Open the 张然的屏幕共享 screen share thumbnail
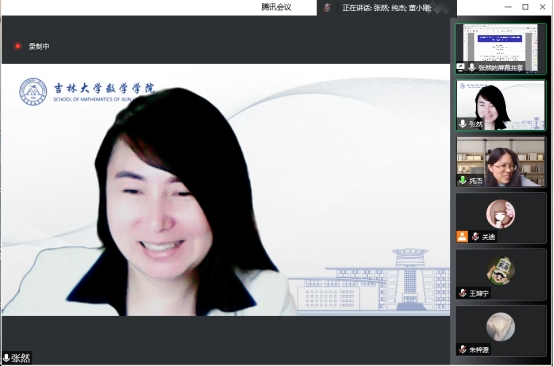This screenshot has height=366, width=554. click(500, 49)
